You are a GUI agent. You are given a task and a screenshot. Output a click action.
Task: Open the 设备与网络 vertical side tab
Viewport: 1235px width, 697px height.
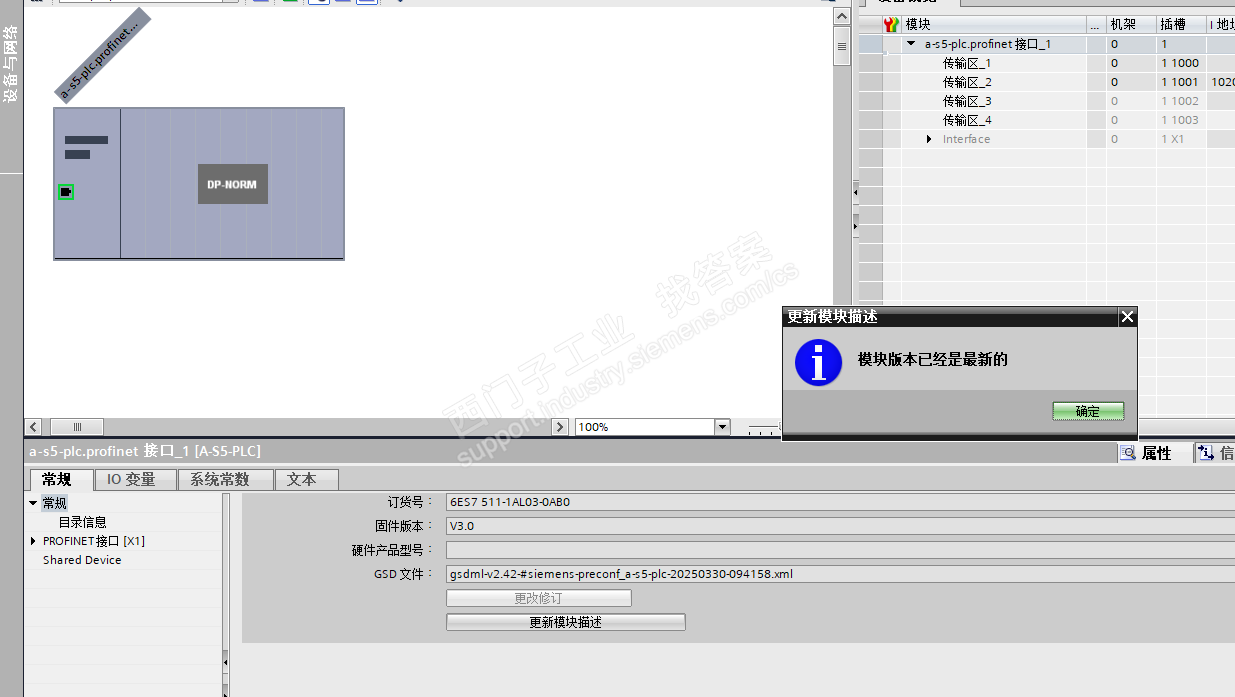pos(11,65)
